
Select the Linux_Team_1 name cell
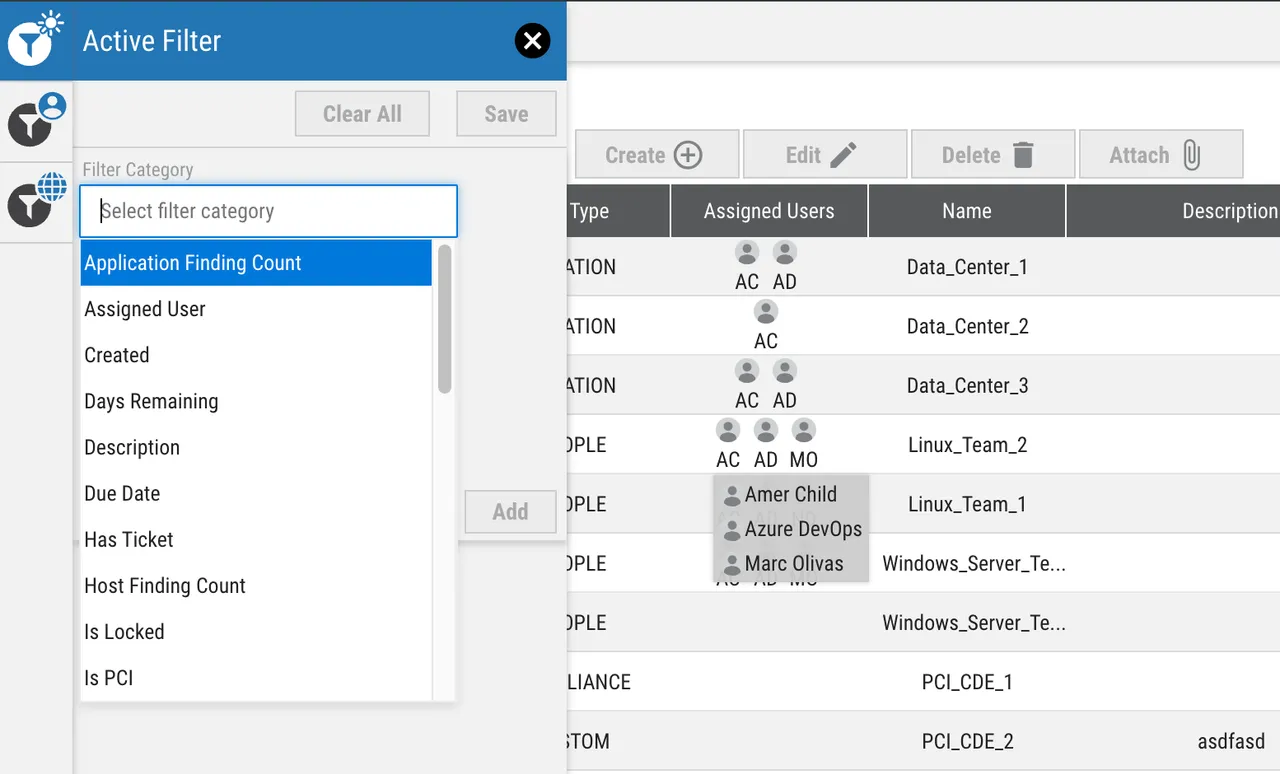tap(967, 504)
